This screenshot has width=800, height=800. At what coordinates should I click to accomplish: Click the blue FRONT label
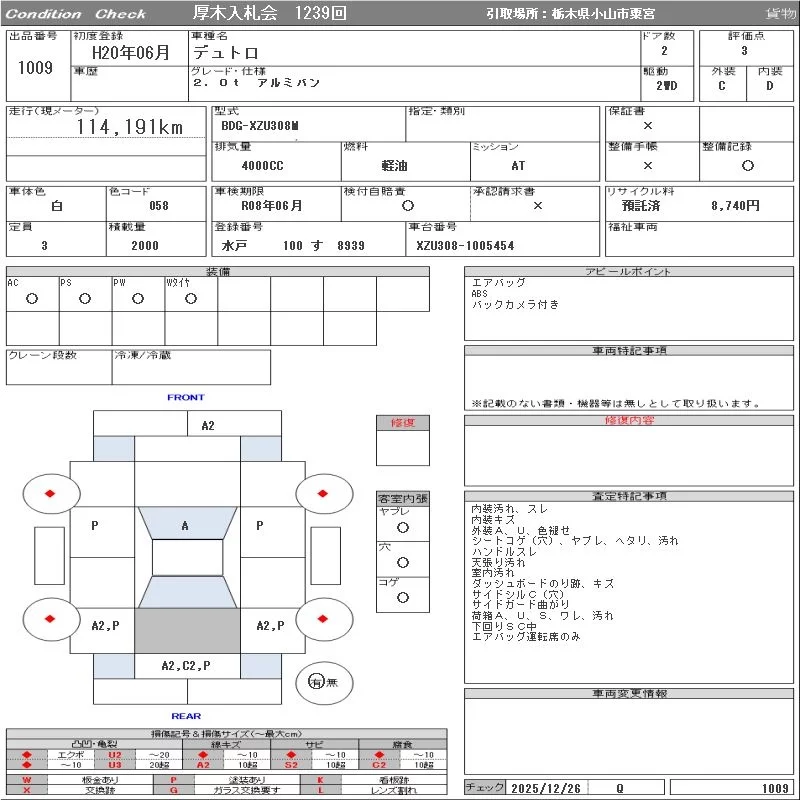(186, 397)
